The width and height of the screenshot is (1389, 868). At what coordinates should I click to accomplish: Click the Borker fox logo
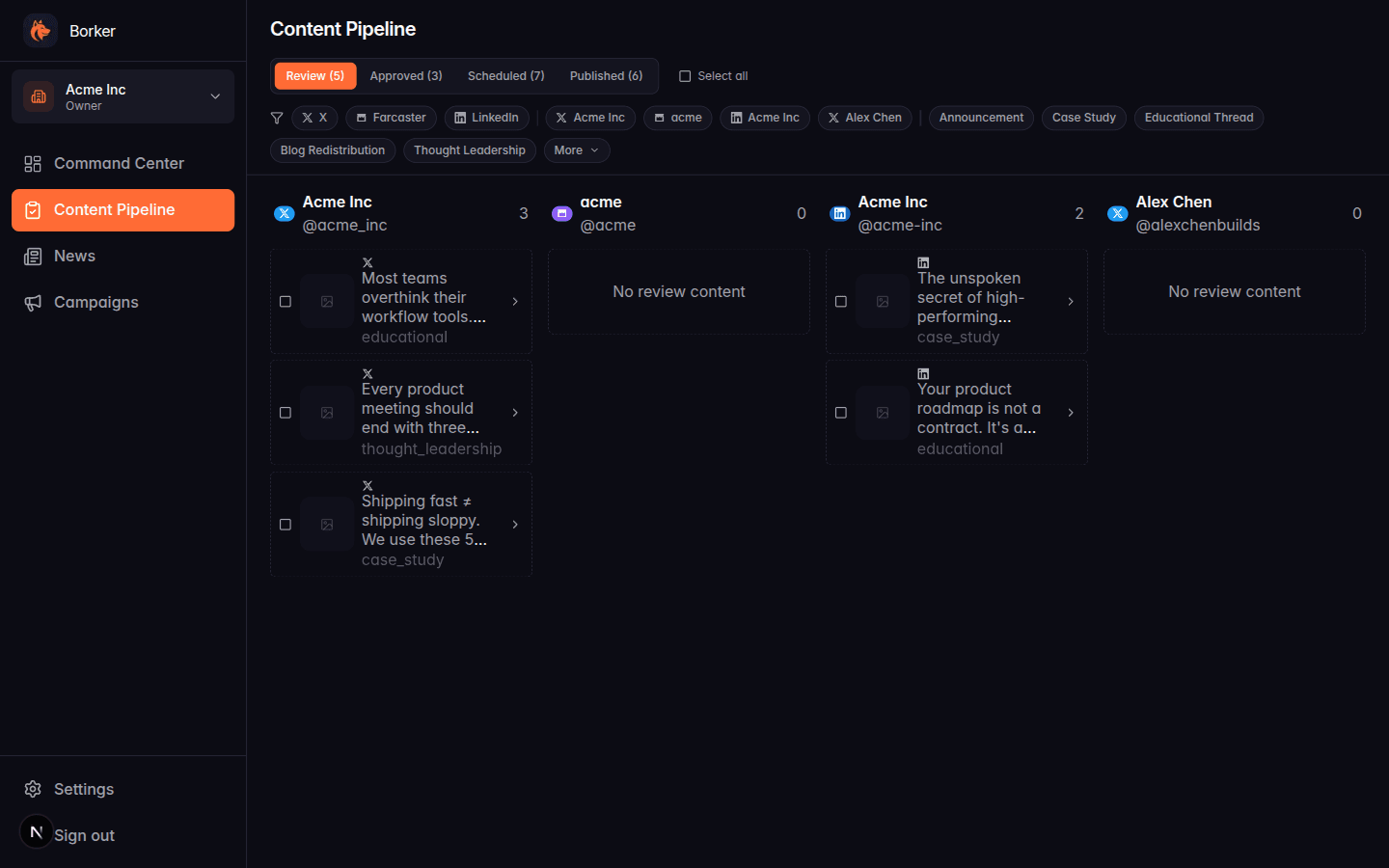click(40, 30)
